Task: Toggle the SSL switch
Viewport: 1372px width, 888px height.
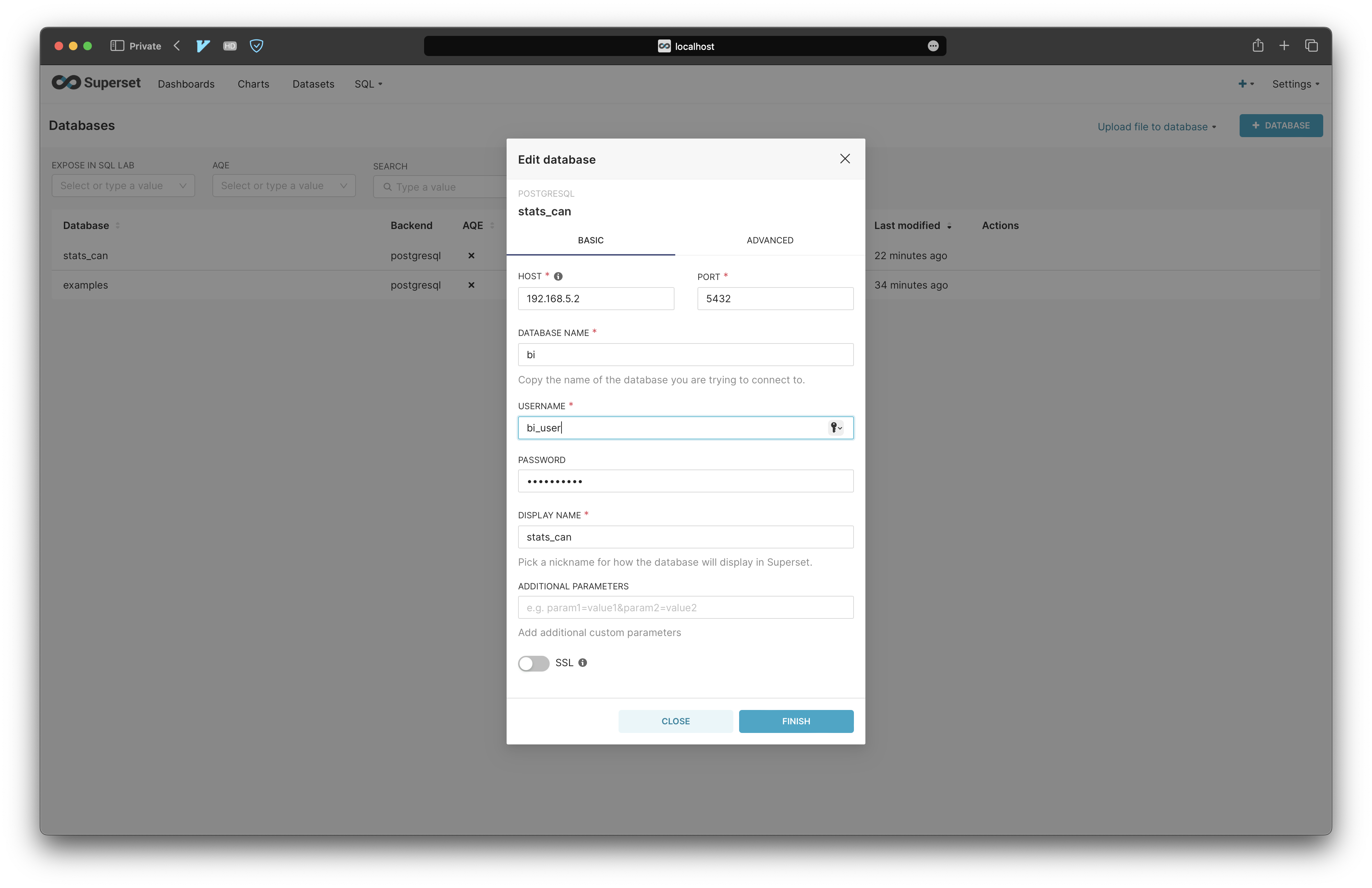Action: [533, 663]
